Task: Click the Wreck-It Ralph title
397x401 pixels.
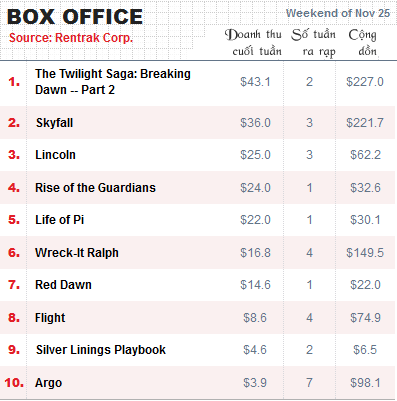Action: (77, 253)
